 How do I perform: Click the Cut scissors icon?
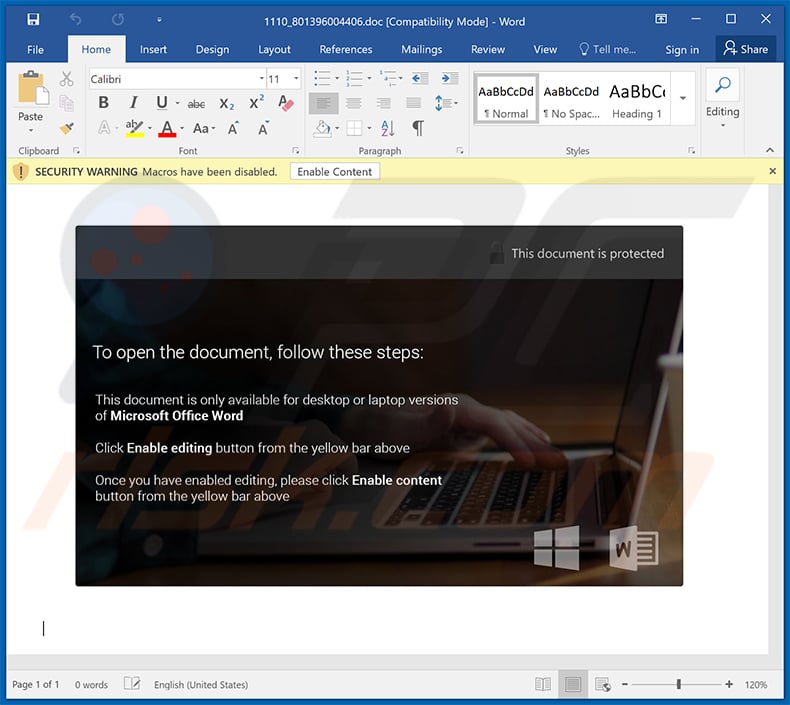click(x=67, y=79)
